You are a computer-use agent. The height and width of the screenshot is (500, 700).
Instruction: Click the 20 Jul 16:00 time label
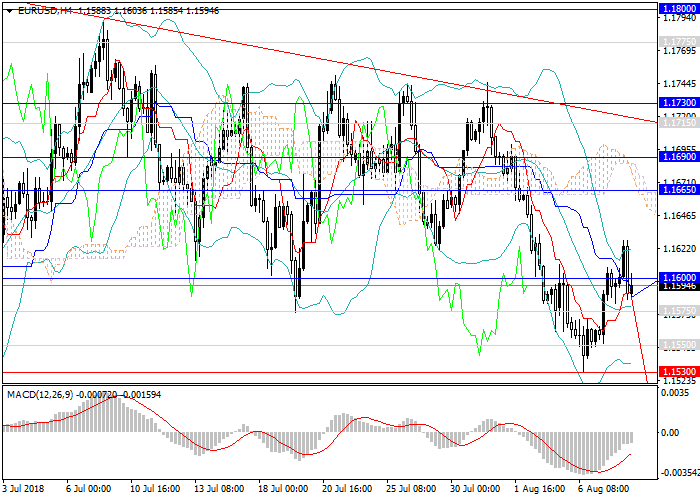point(347,488)
